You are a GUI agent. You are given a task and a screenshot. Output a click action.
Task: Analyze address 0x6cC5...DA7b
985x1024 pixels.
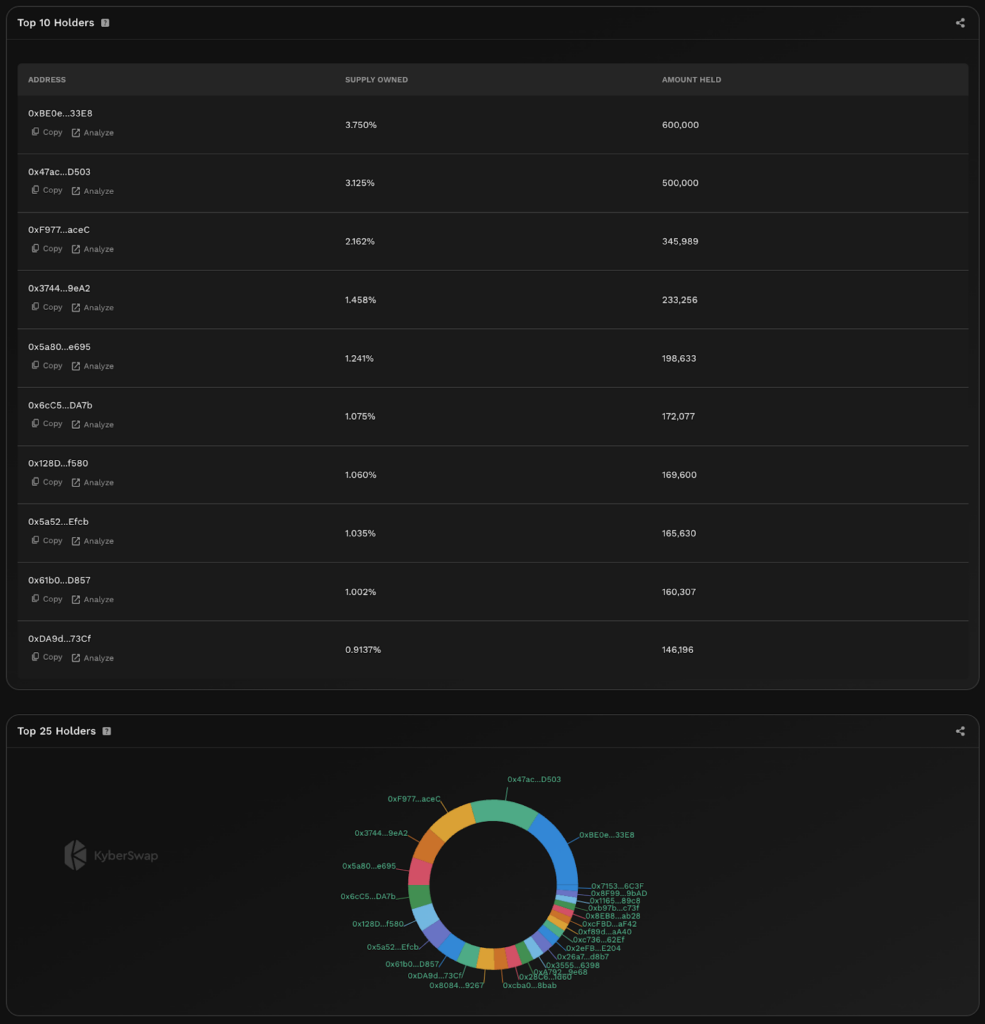[x=92, y=424]
